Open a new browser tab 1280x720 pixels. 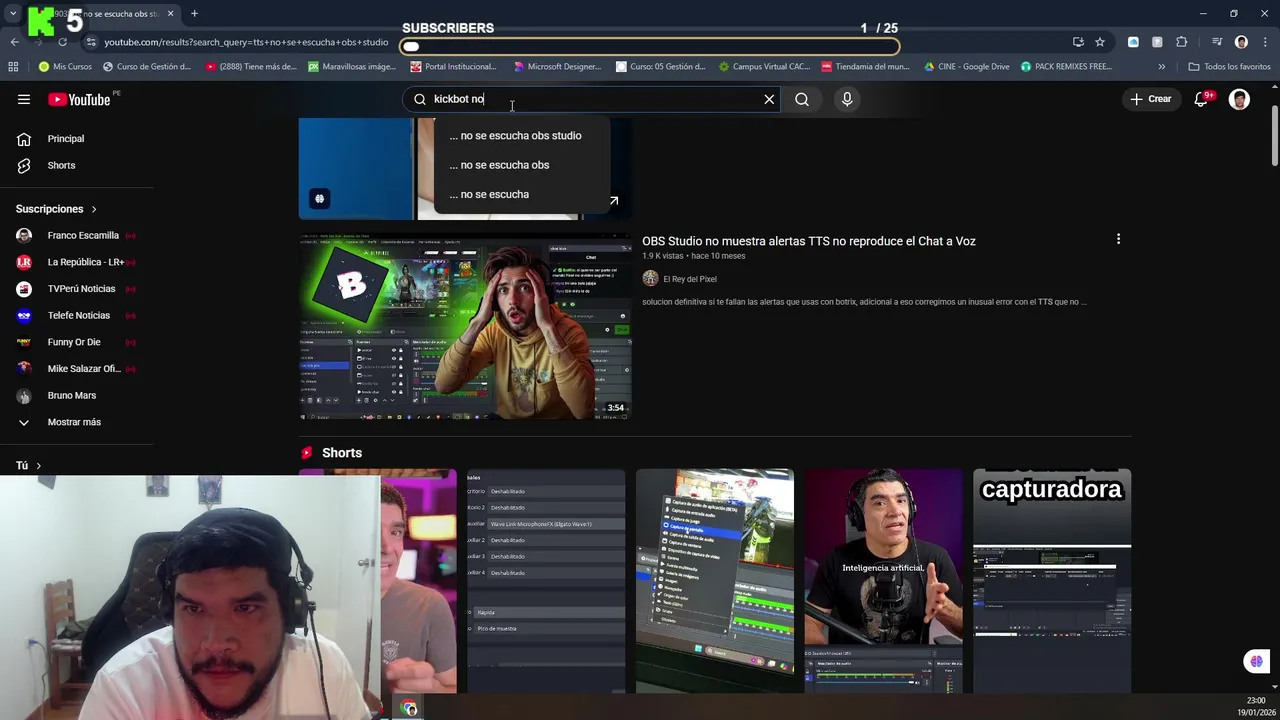194,14
